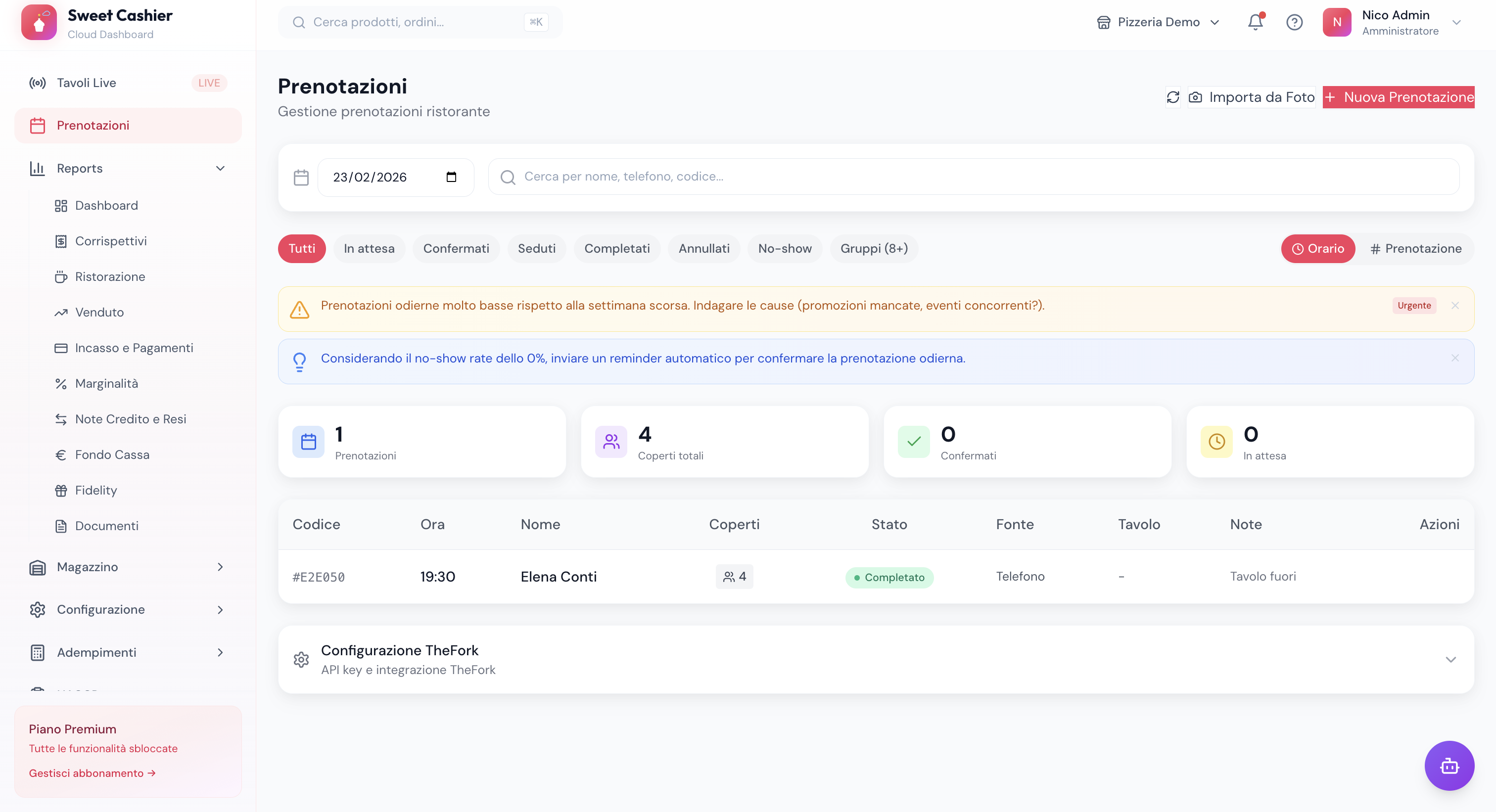
Task: Click the refresh icon next to Importa da Foto
Action: tap(1172, 97)
